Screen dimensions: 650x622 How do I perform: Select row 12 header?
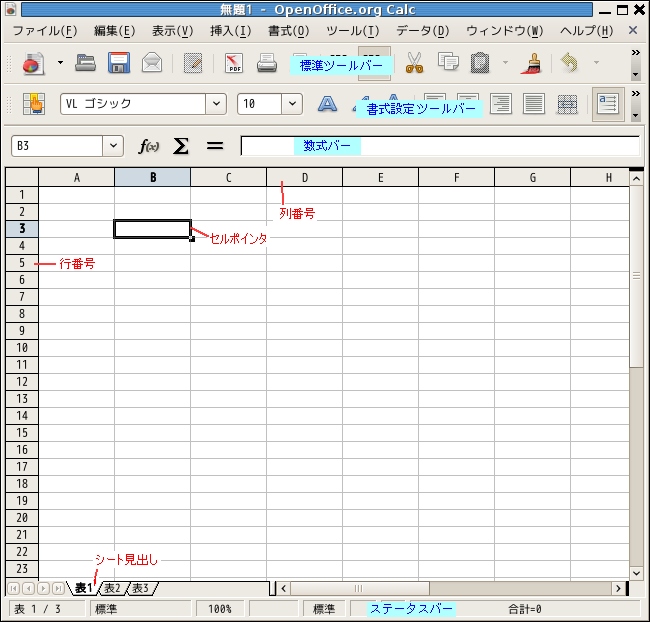point(22,382)
